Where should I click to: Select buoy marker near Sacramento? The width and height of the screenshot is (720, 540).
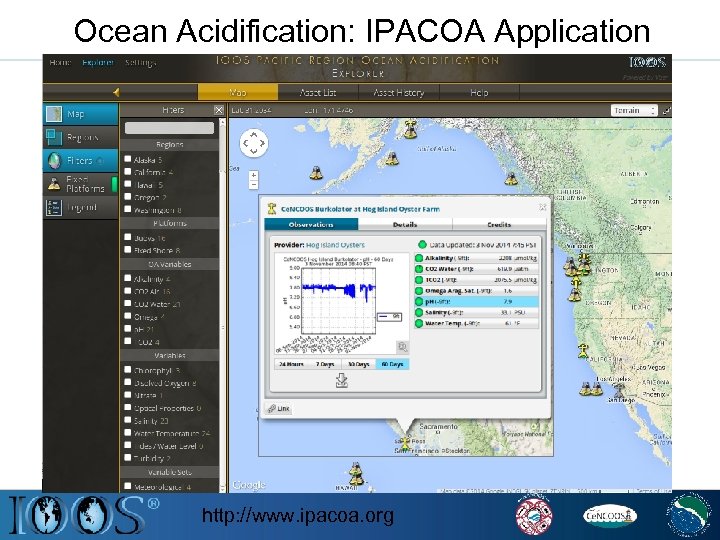click(x=405, y=443)
